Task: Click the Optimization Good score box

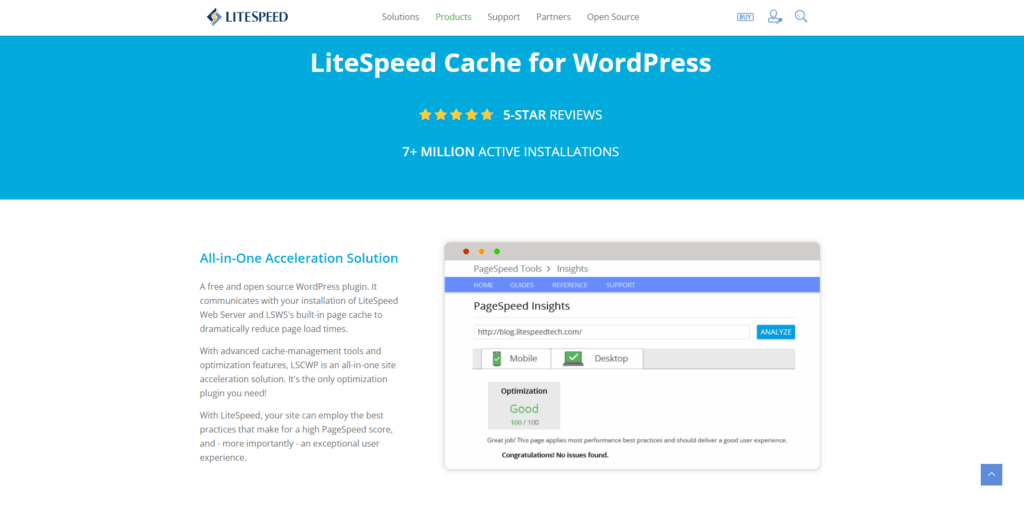Action: coord(524,406)
